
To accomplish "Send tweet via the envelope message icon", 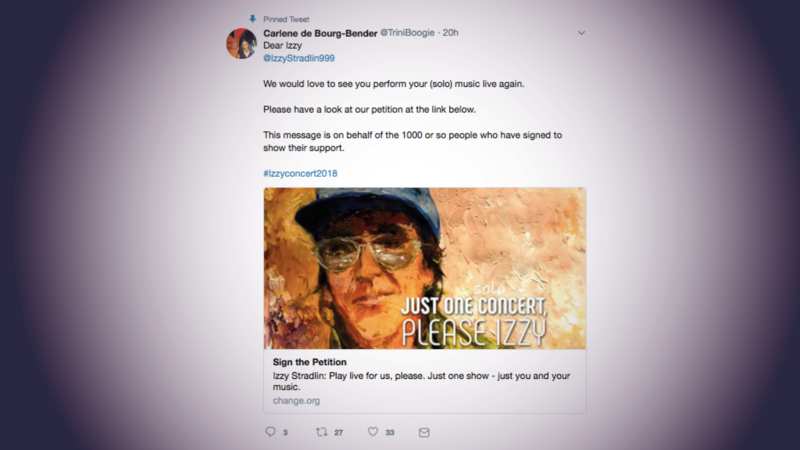I will [x=424, y=432].
